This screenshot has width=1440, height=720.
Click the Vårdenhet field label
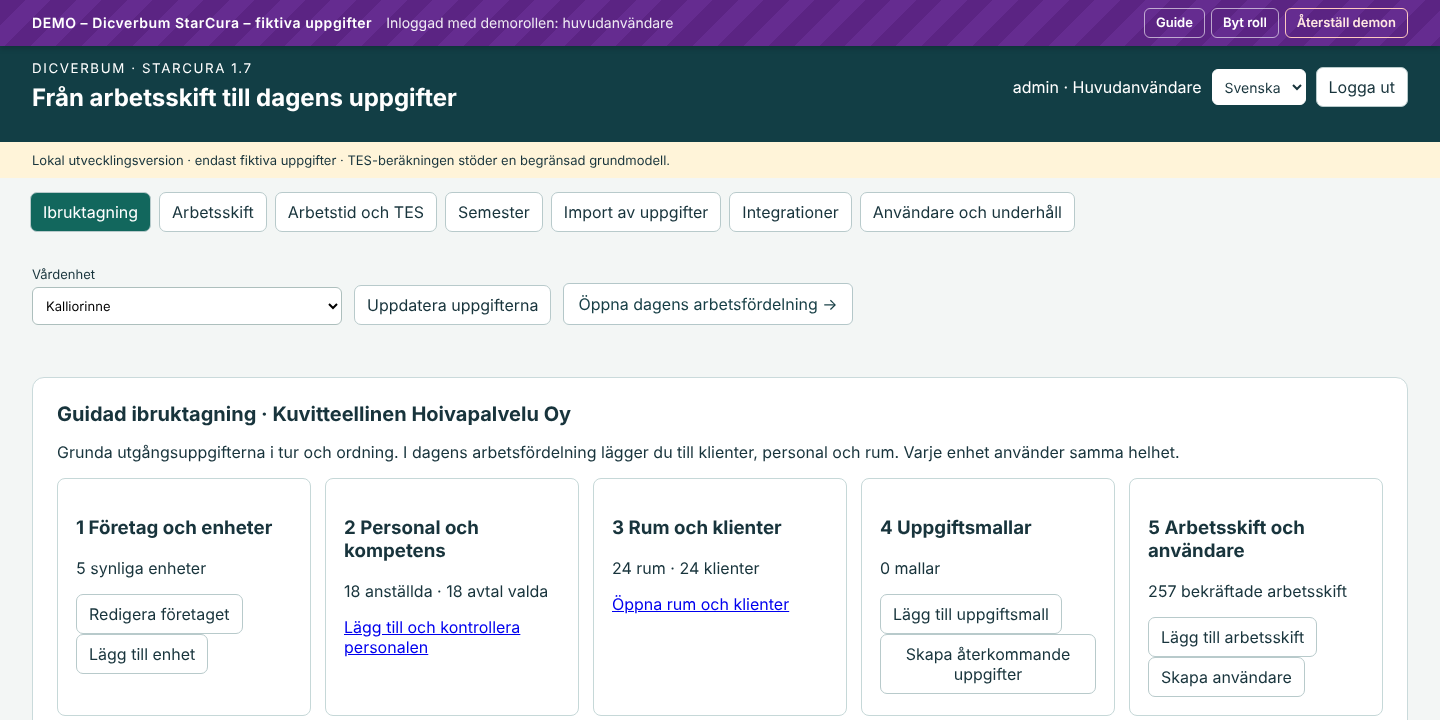tap(63, 274)
